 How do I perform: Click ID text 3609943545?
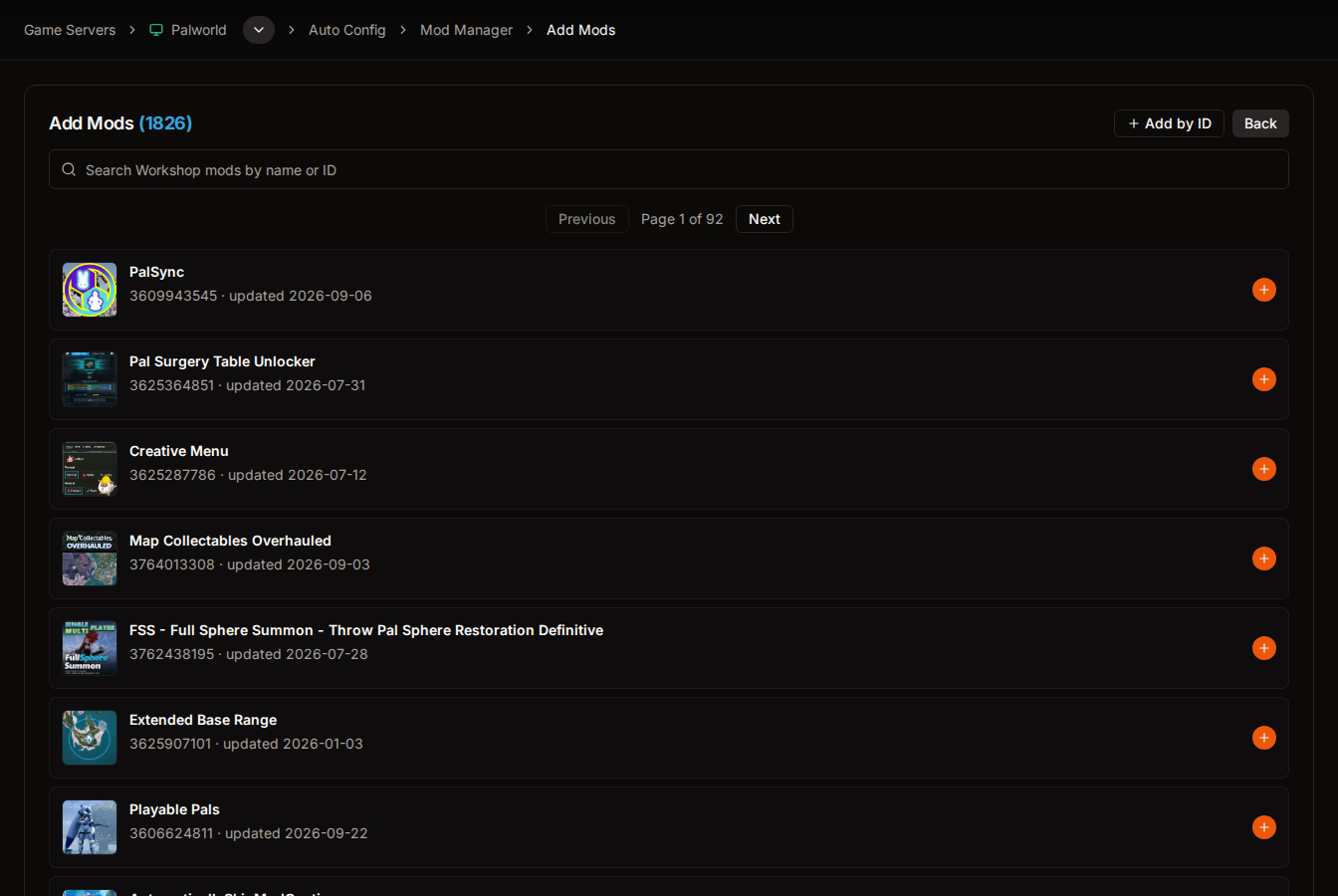(x=173, y=296)
